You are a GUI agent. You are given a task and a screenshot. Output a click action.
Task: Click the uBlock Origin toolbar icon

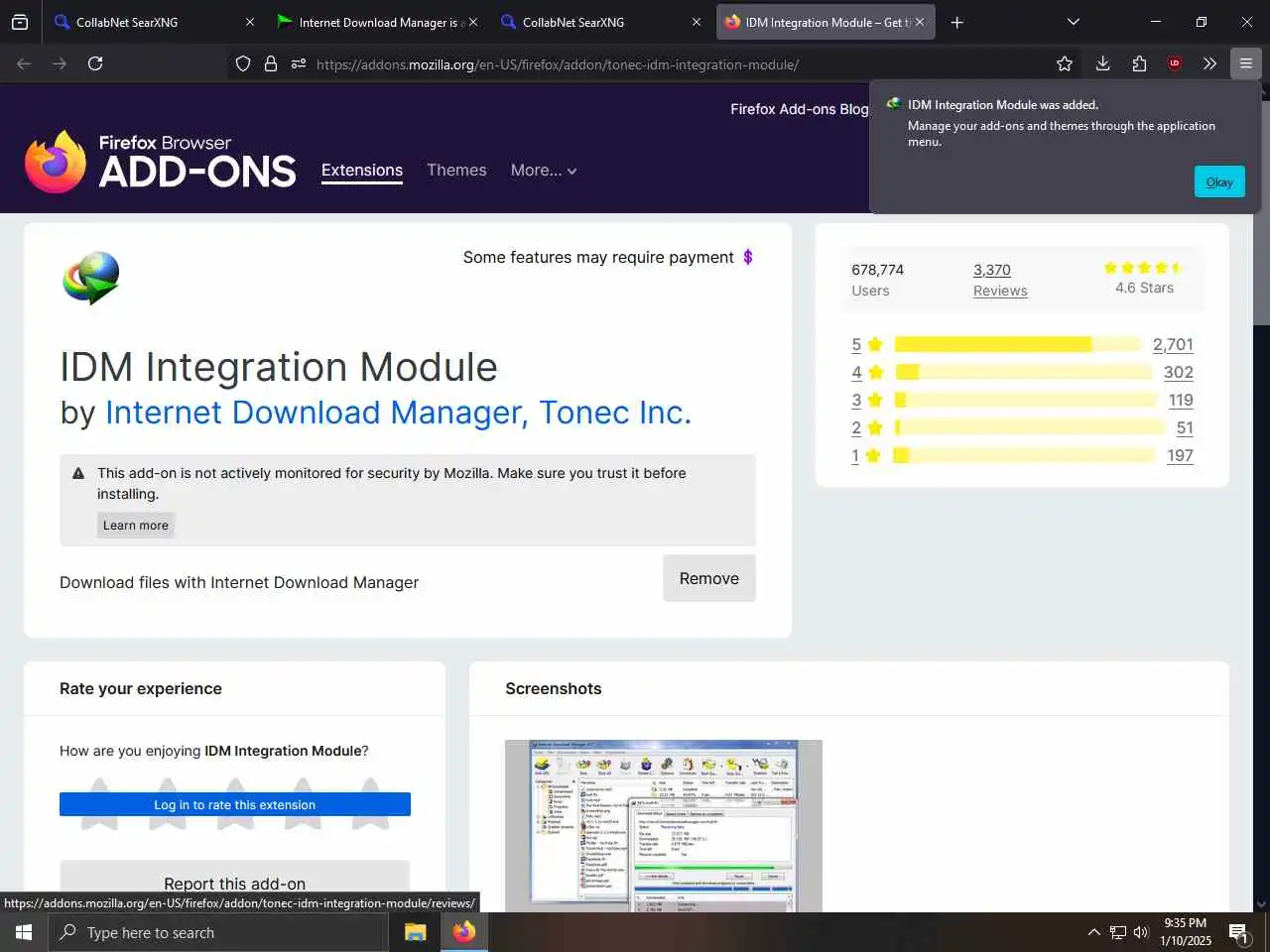point(1175,63)
